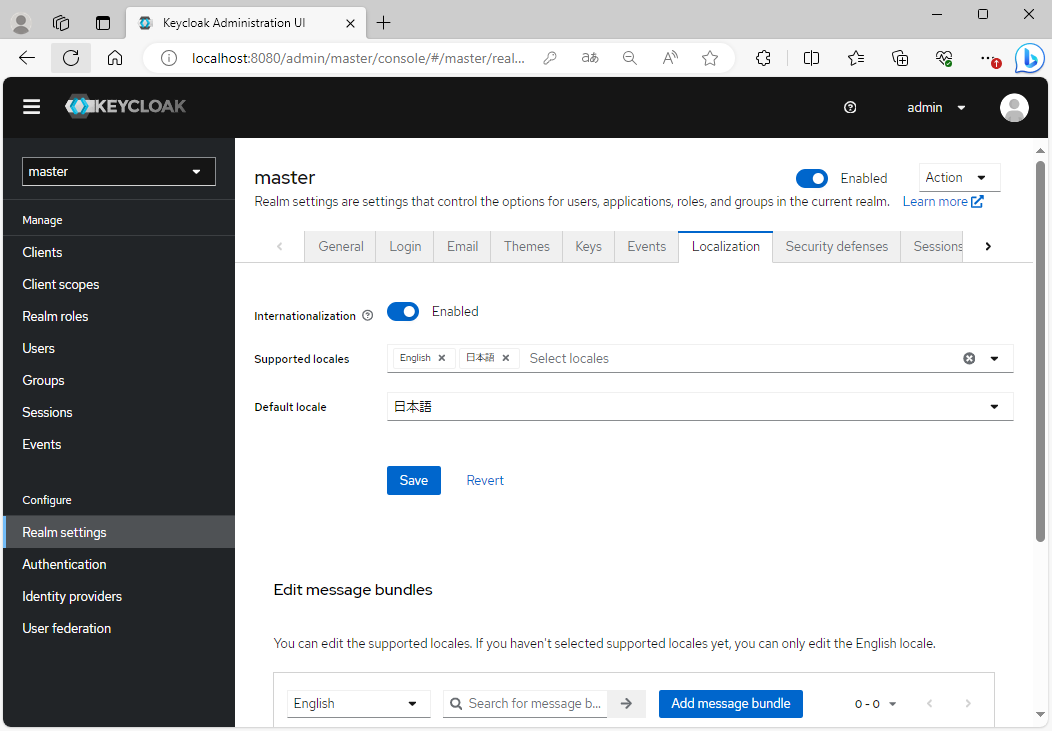The image size is (1052, 731).
Task: Remove the 日本語 locale chip
Action: click(506, 358)
